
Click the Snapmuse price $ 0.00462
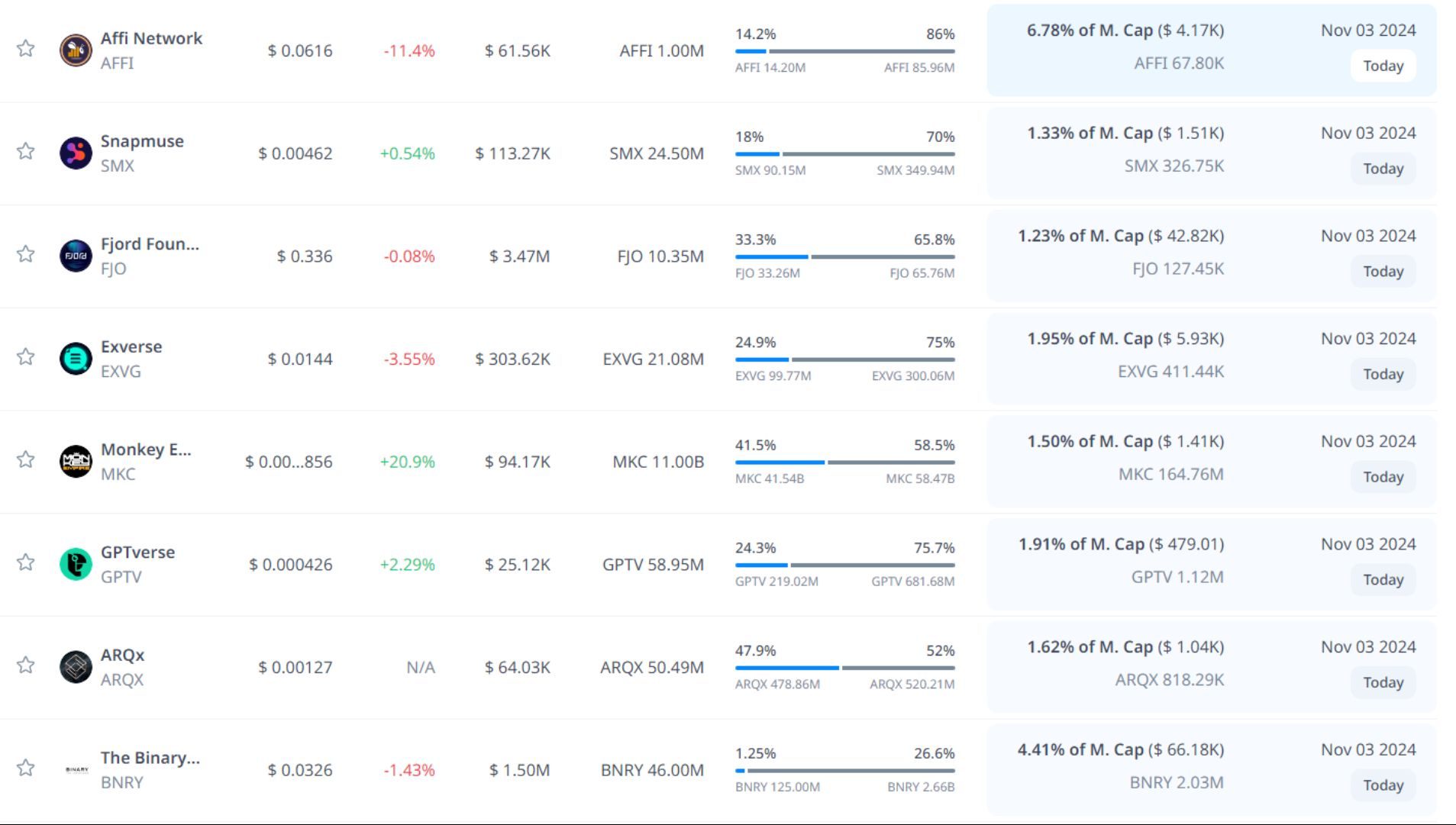point(295,153)
